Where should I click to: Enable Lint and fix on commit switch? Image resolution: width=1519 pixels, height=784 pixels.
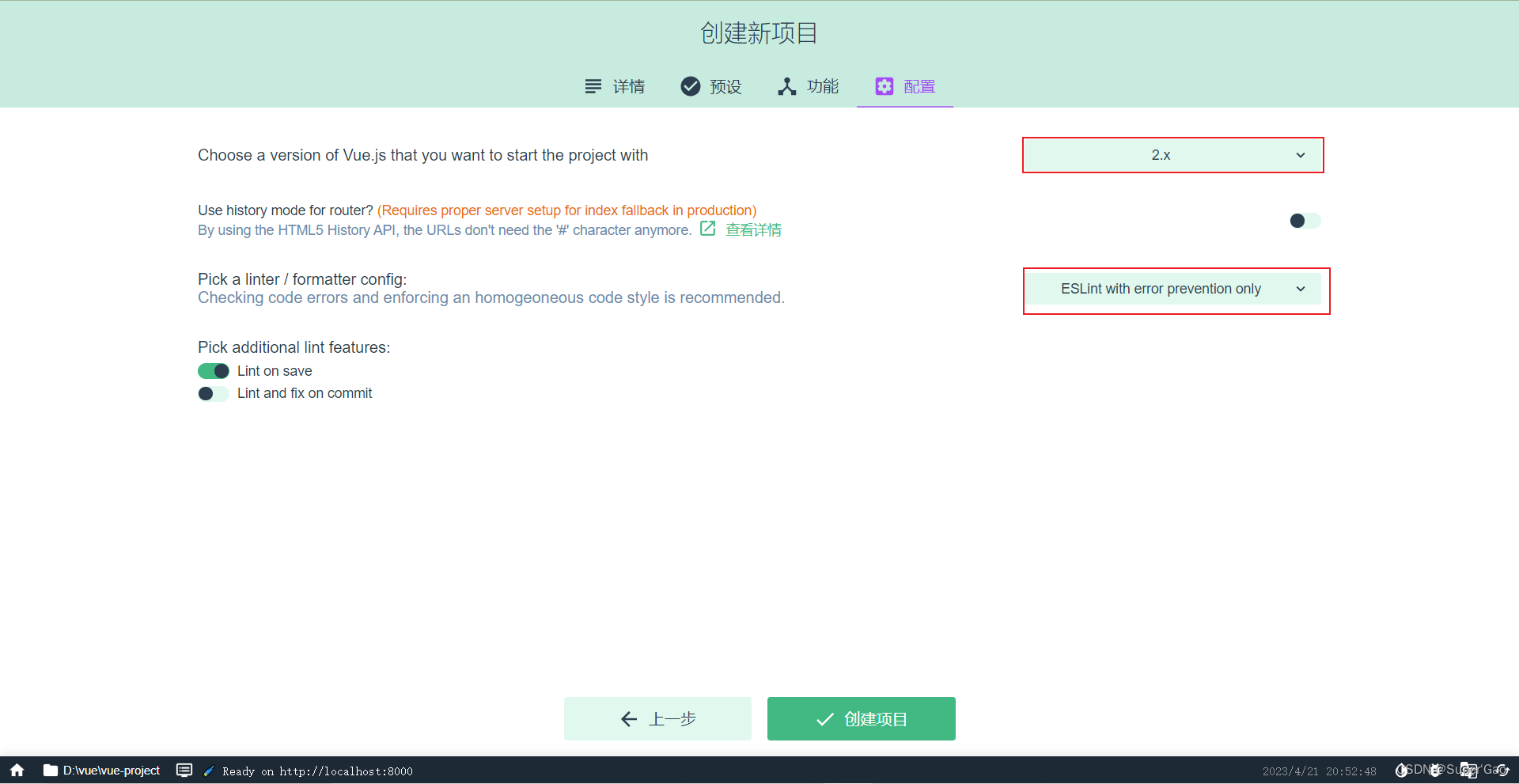214,393
